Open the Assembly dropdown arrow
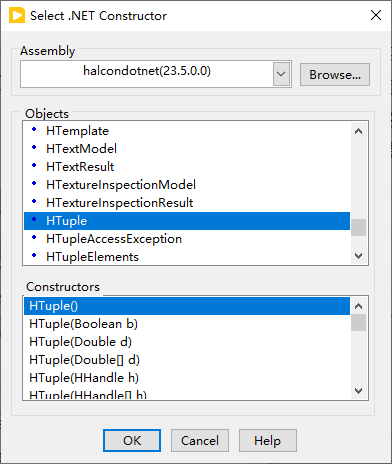The image size is (392, 464). click(281, 74)
